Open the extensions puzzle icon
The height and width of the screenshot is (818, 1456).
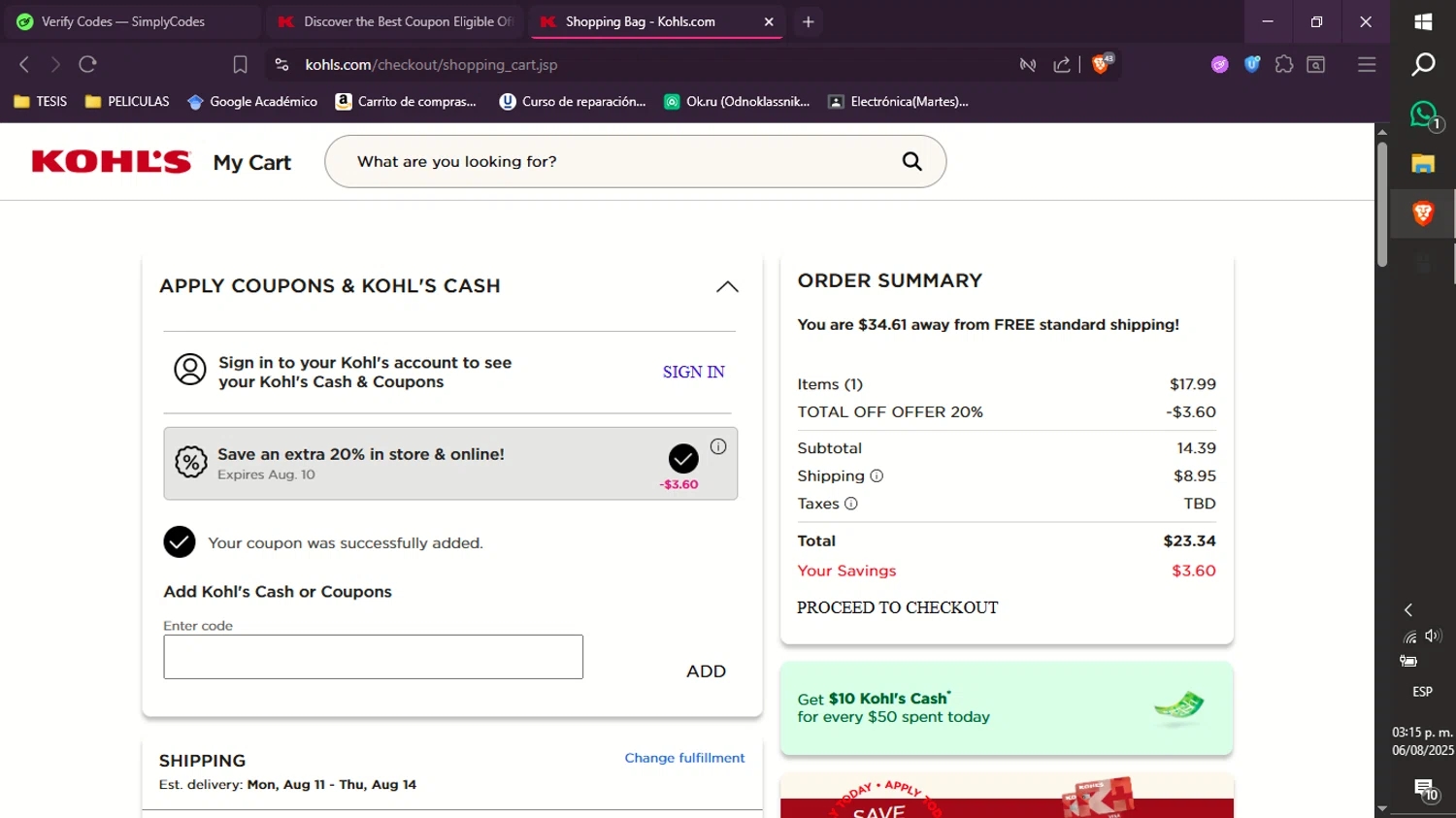click(x=1284, y=65)
